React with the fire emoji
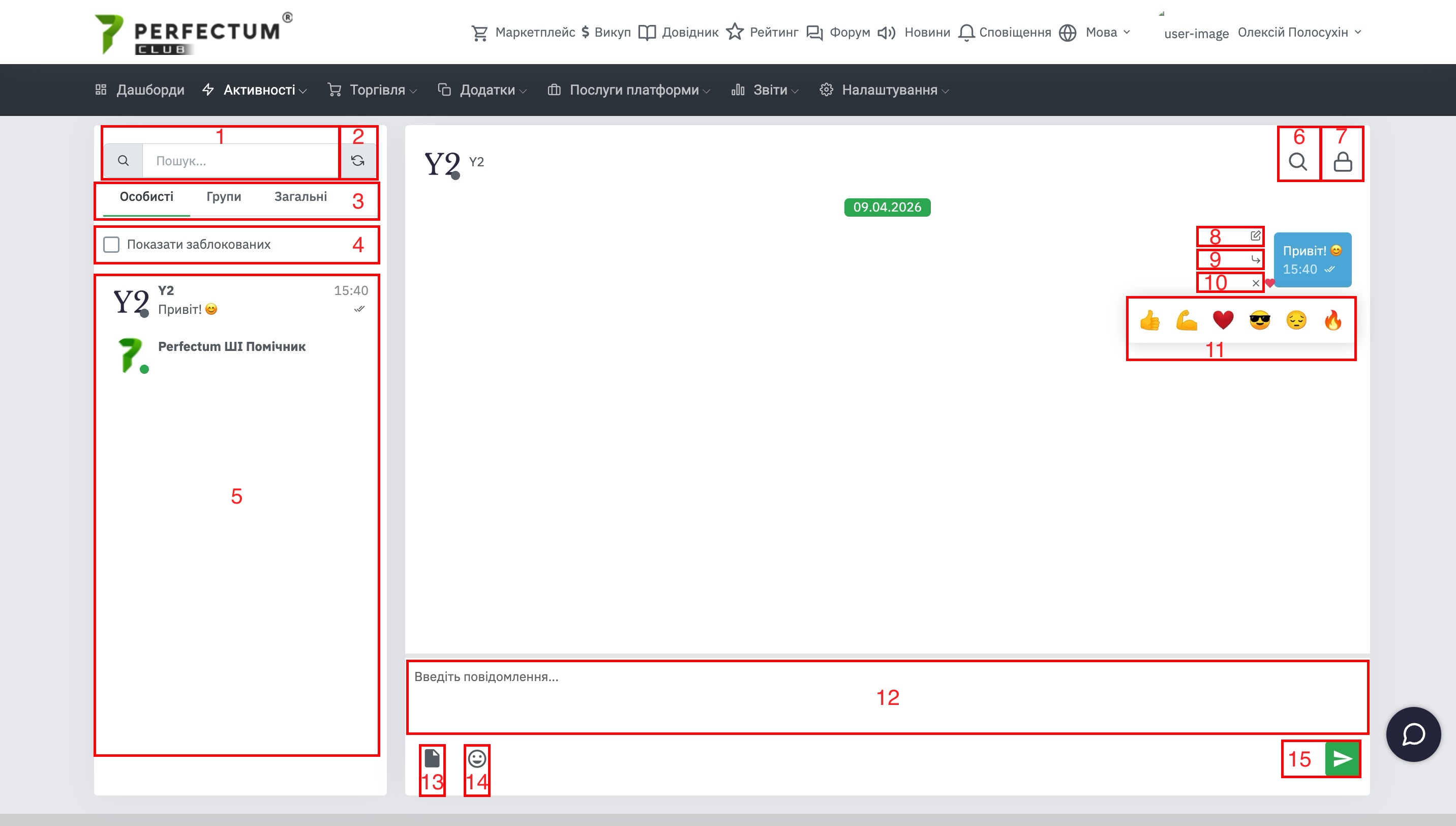 1333,320
